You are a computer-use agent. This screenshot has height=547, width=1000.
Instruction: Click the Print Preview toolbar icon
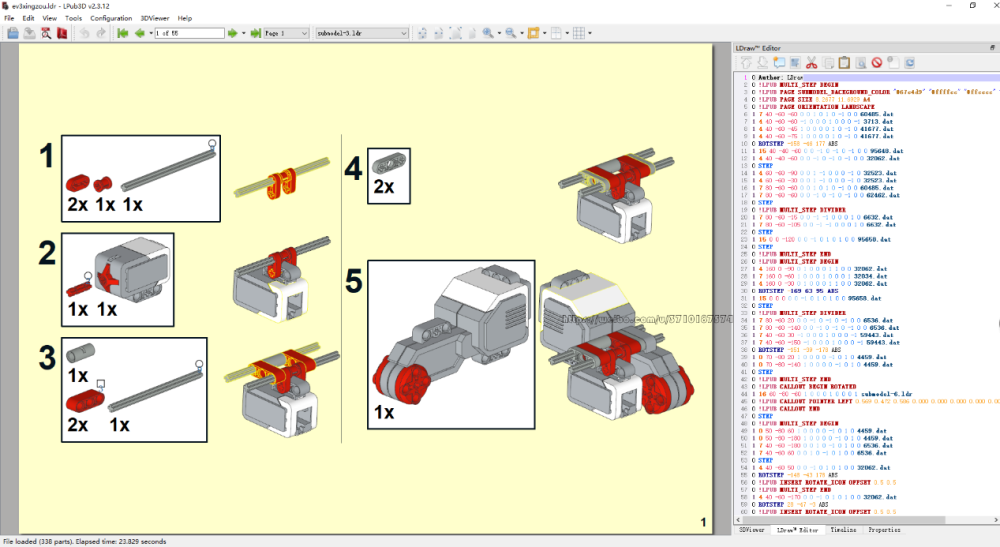point(46,33)
